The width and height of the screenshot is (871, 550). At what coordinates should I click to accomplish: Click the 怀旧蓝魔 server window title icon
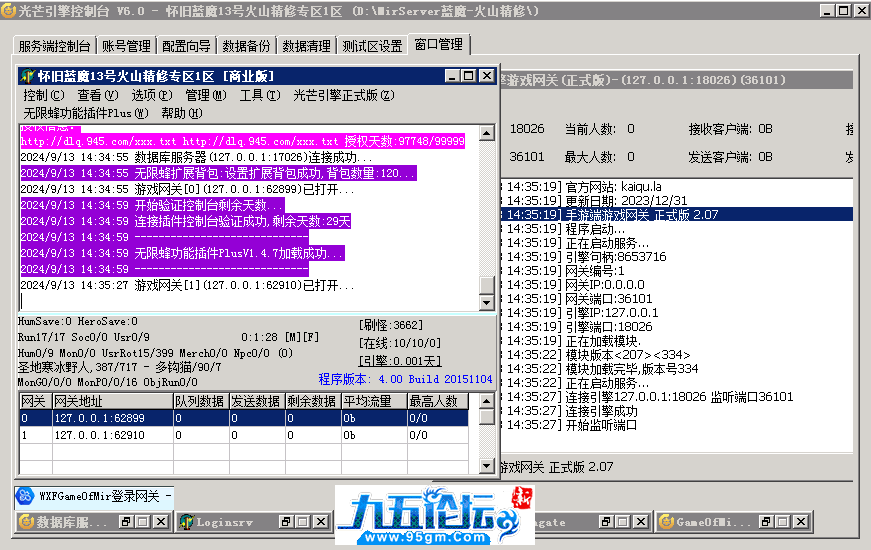(x=28, y=76)
